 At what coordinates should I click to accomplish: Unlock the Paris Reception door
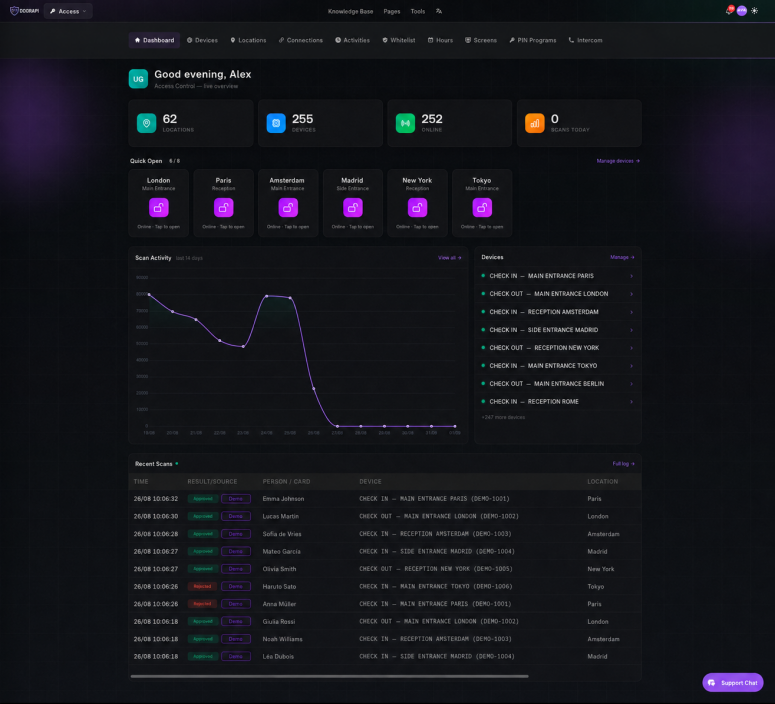[x=223, y=208]
